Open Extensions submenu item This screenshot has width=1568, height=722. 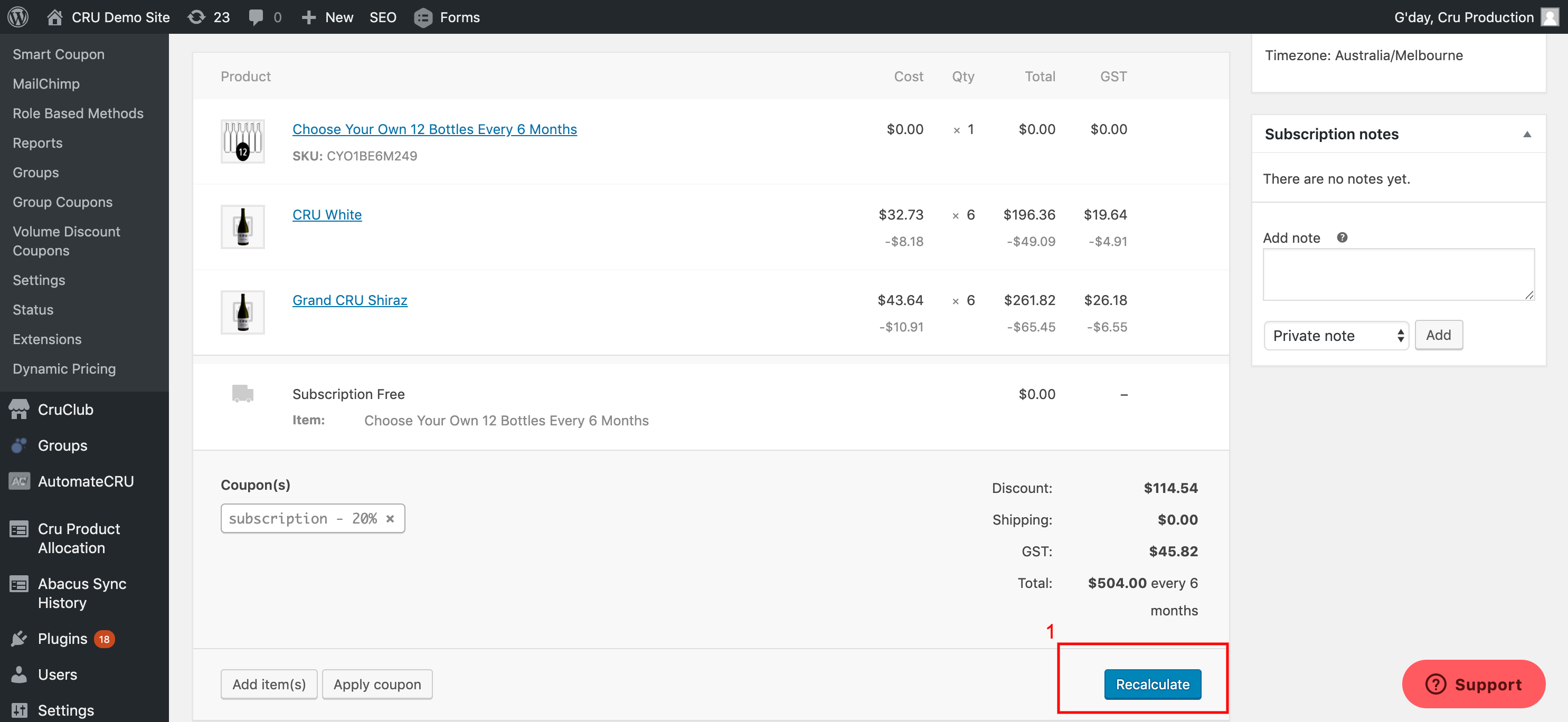tap(47, 339)
